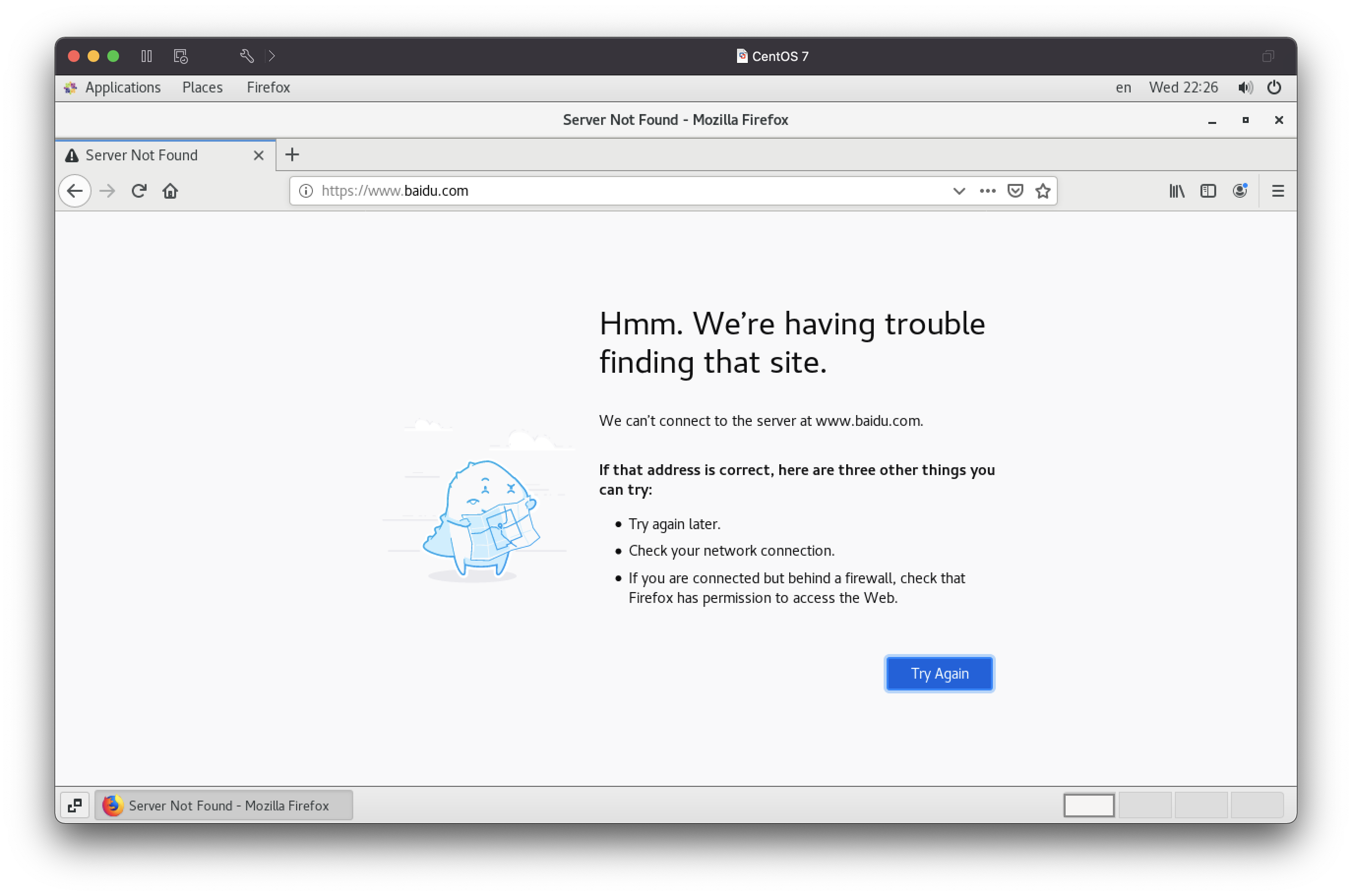
Task: Open the Applications menu
Action: click(112, 88)
